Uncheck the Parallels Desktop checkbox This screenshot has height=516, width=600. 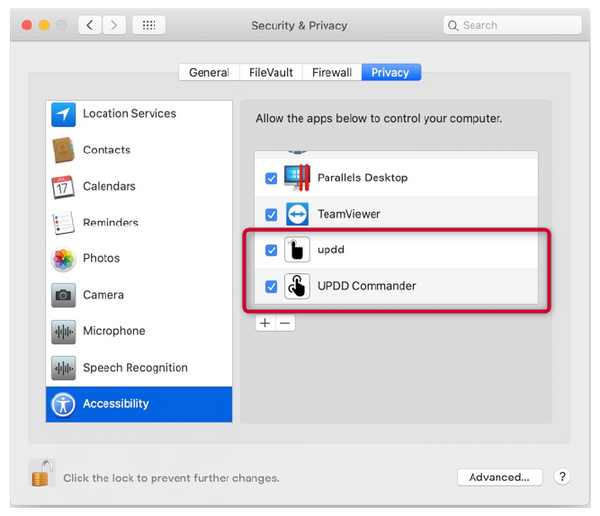(x=271, y=178)
